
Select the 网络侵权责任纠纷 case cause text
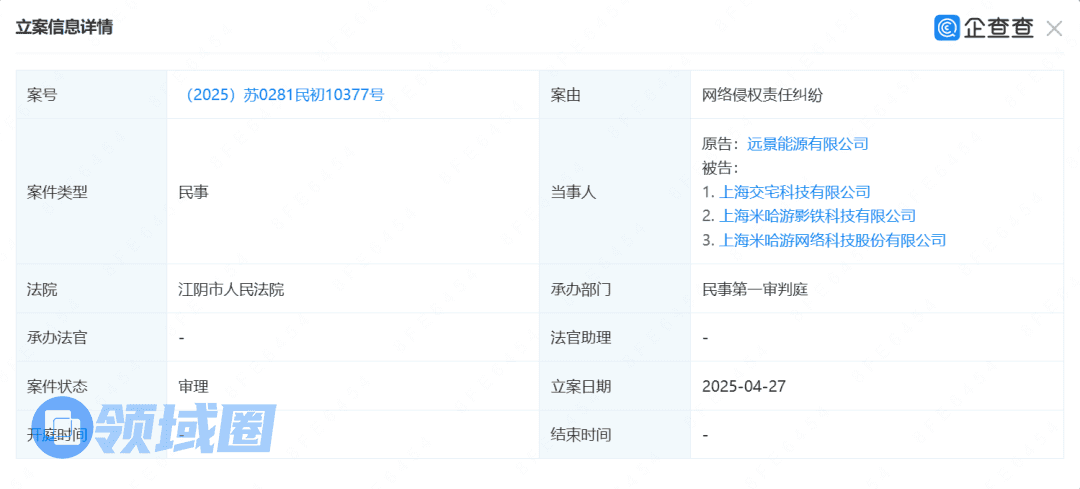point(763,95)
